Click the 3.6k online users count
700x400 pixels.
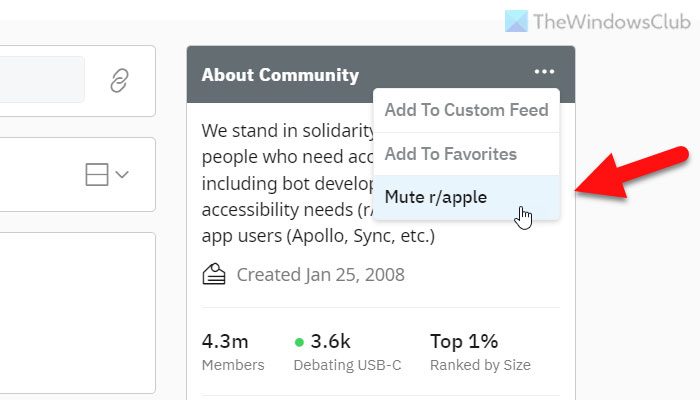click(330, 341)
